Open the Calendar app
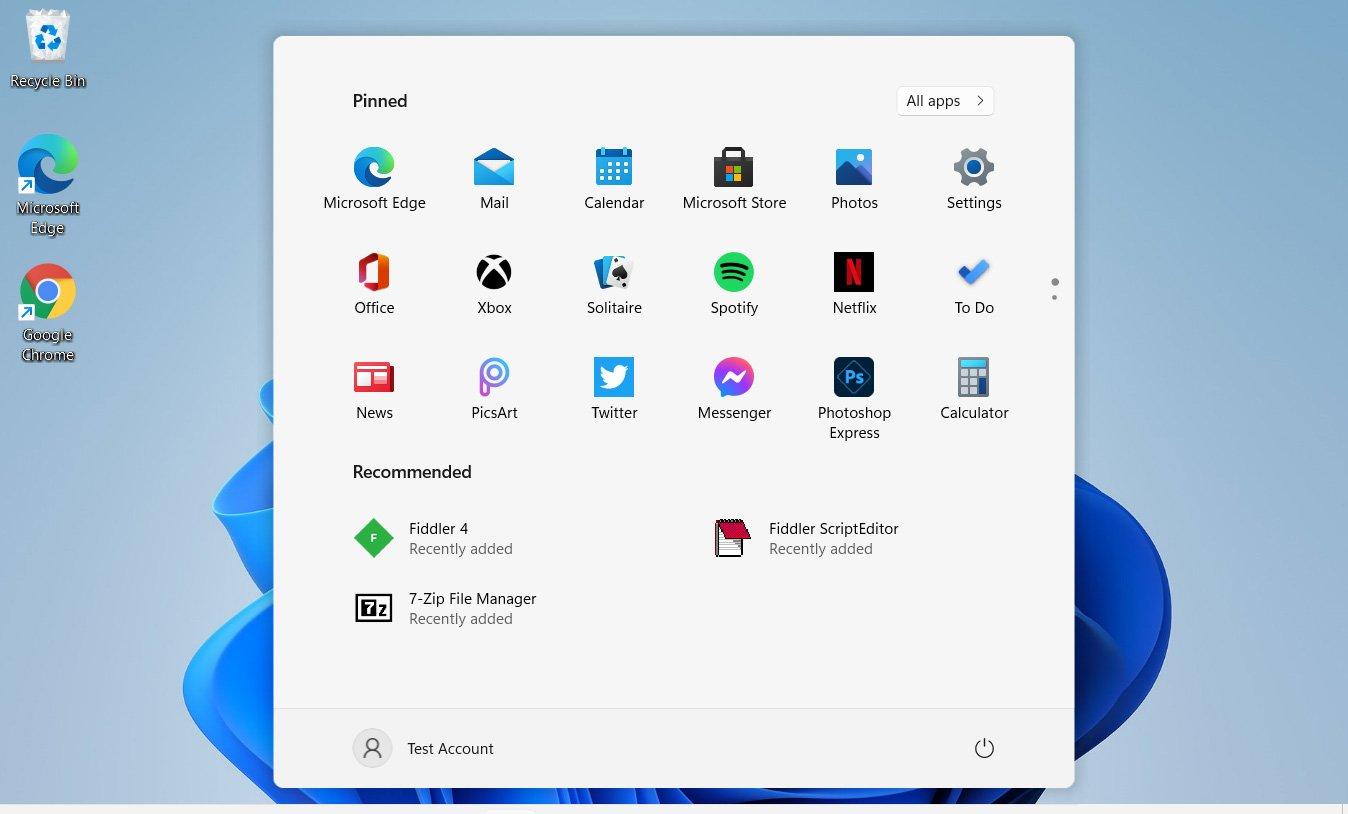Screen dimensions: 1348x814 (614, 179)
